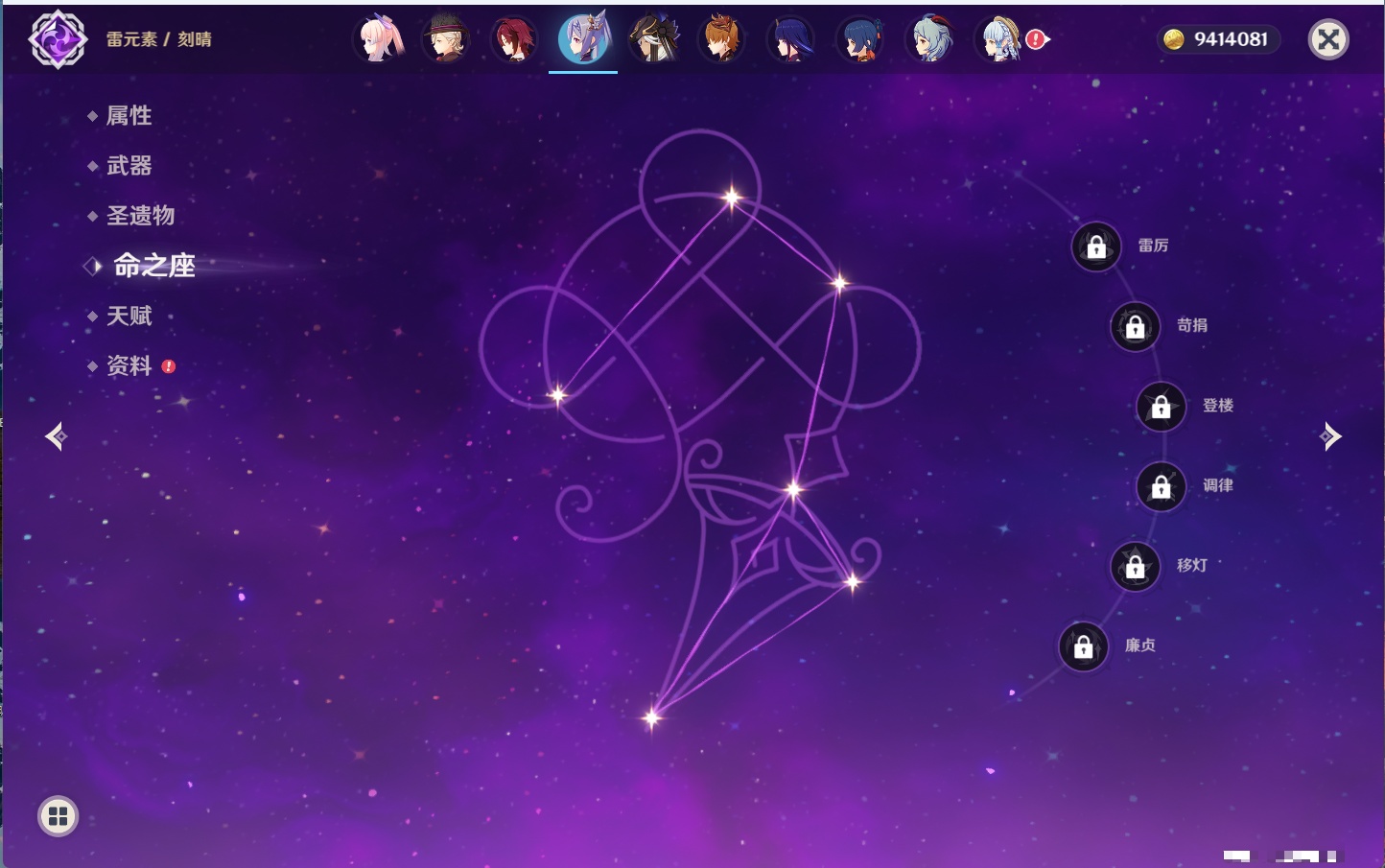
Task: Open the 调律 constellation lock icon
Action: point(1162,487)
